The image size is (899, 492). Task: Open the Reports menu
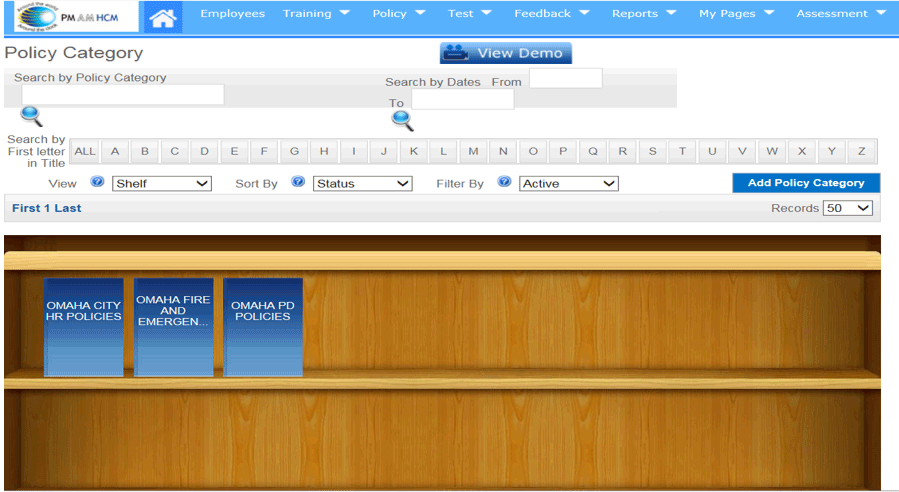click(x=644, y=14)
